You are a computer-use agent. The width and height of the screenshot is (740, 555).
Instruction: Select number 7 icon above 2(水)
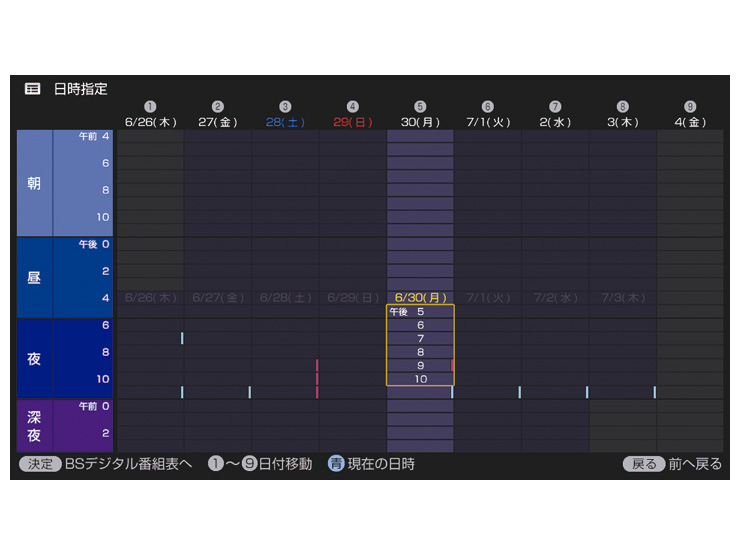(555, 107)
